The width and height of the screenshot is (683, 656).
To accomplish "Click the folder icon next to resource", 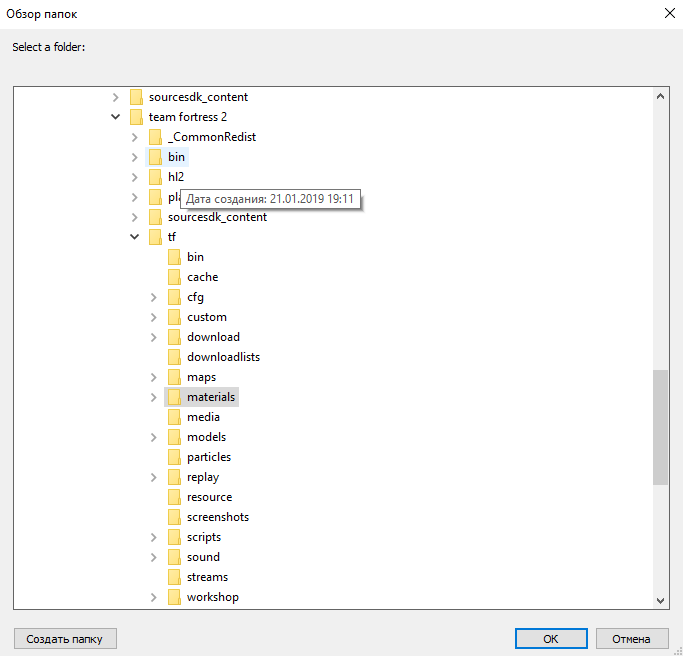I will 174,497.
